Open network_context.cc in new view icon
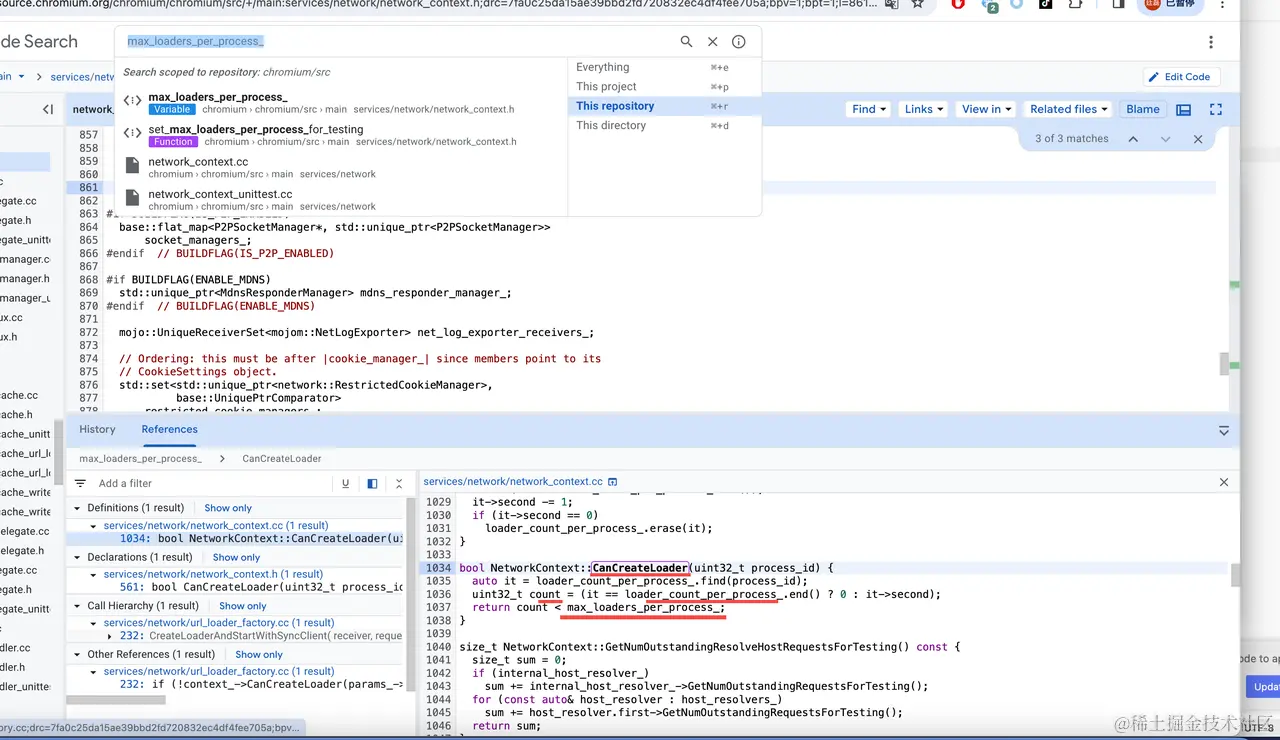 point(613,482)
